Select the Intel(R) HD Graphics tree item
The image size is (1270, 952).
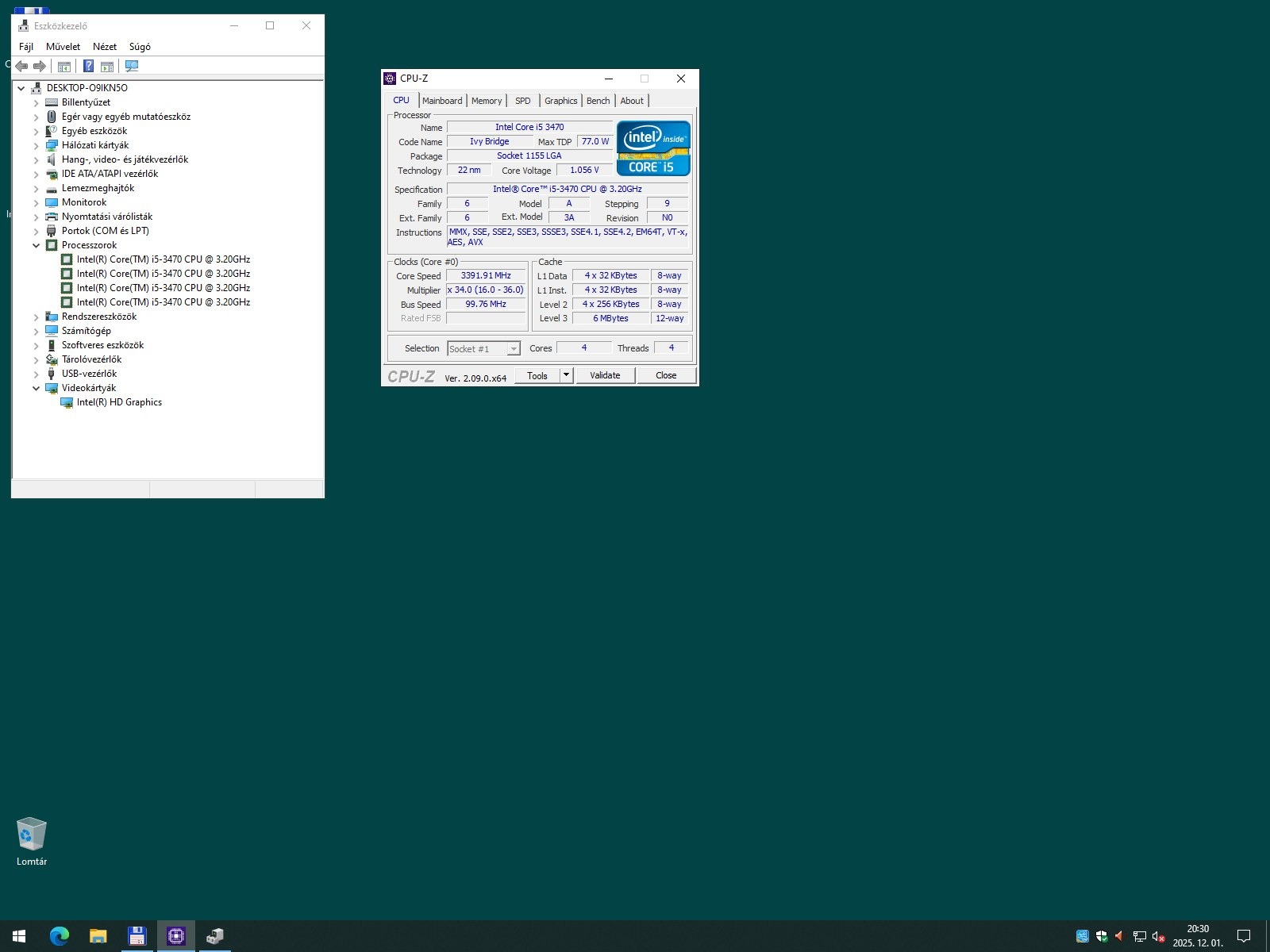click(x=119, y=402)
